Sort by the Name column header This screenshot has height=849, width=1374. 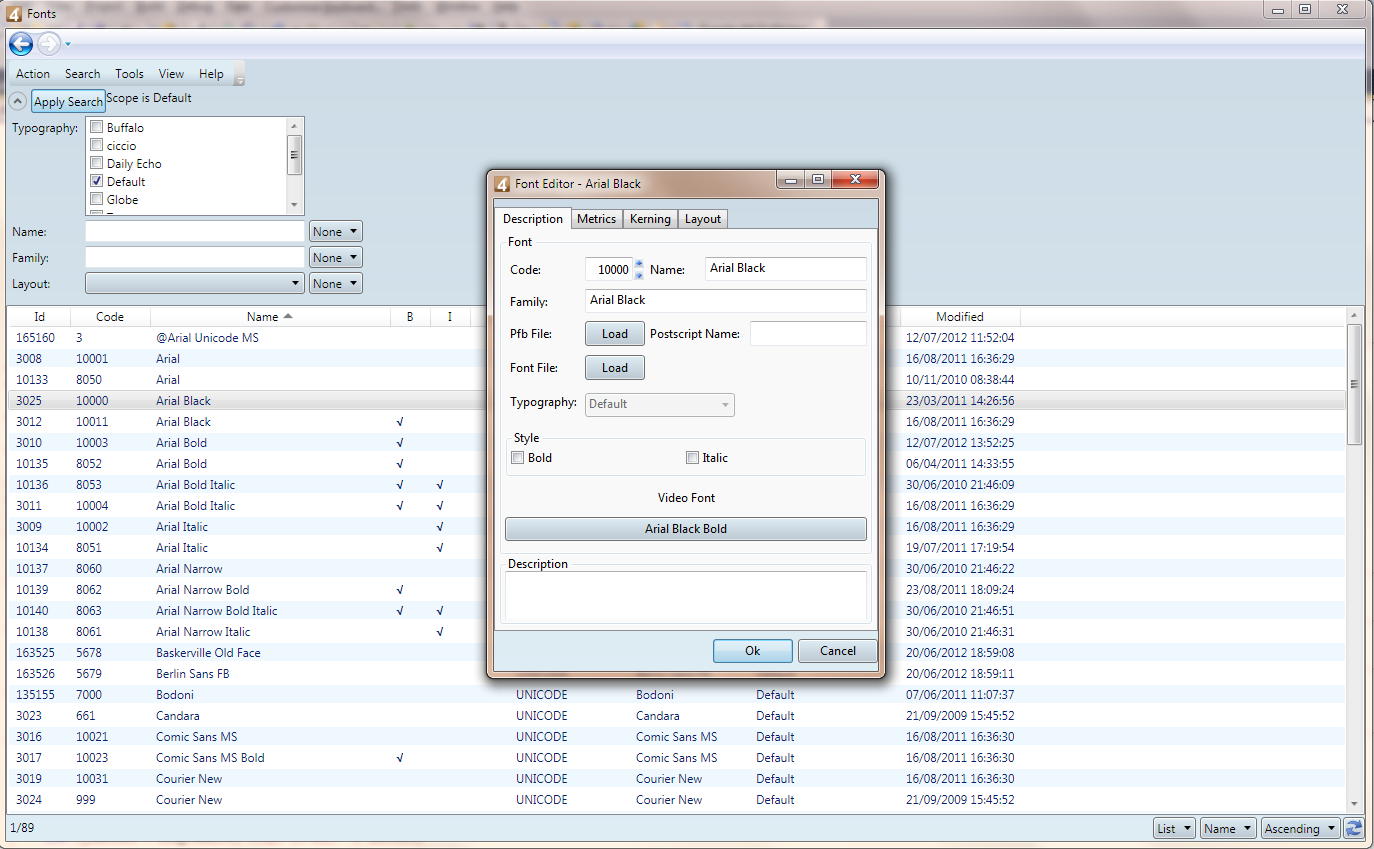pos(270,317)
